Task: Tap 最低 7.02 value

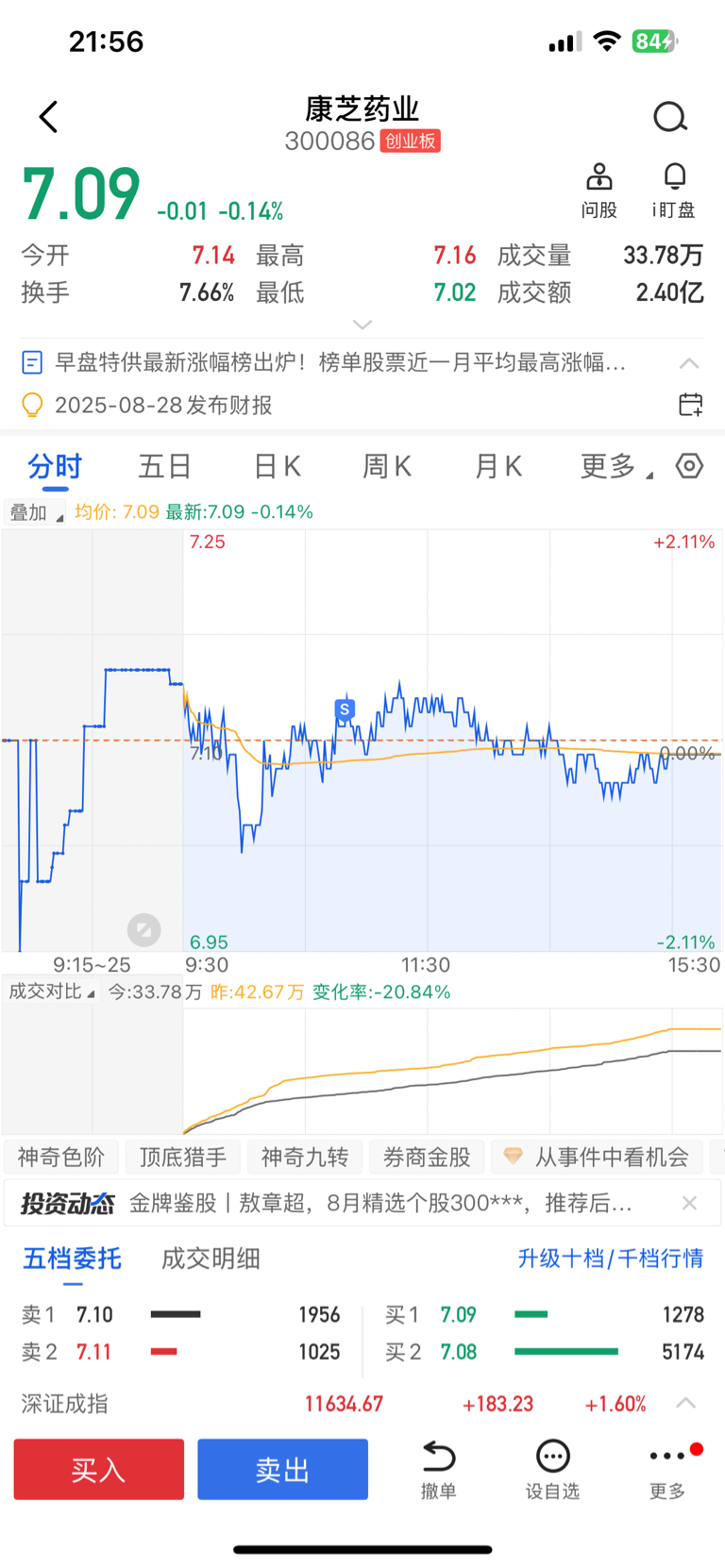Action: 455,292
